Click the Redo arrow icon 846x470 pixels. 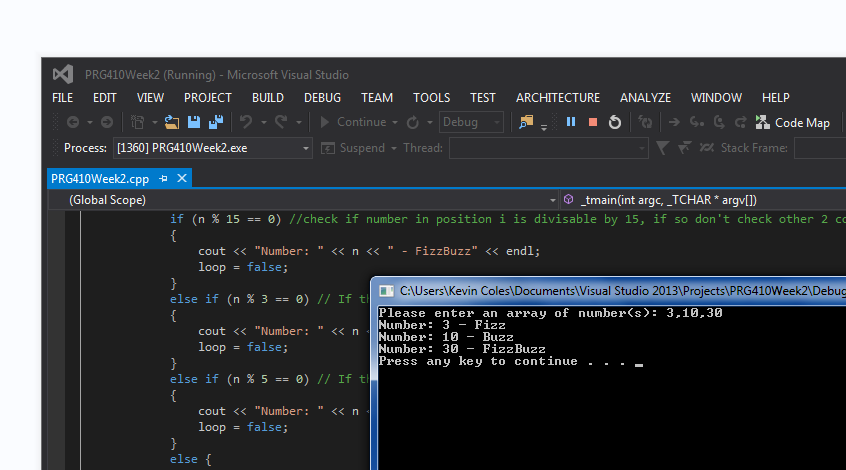pyautogui.click(x=281, y=122)
